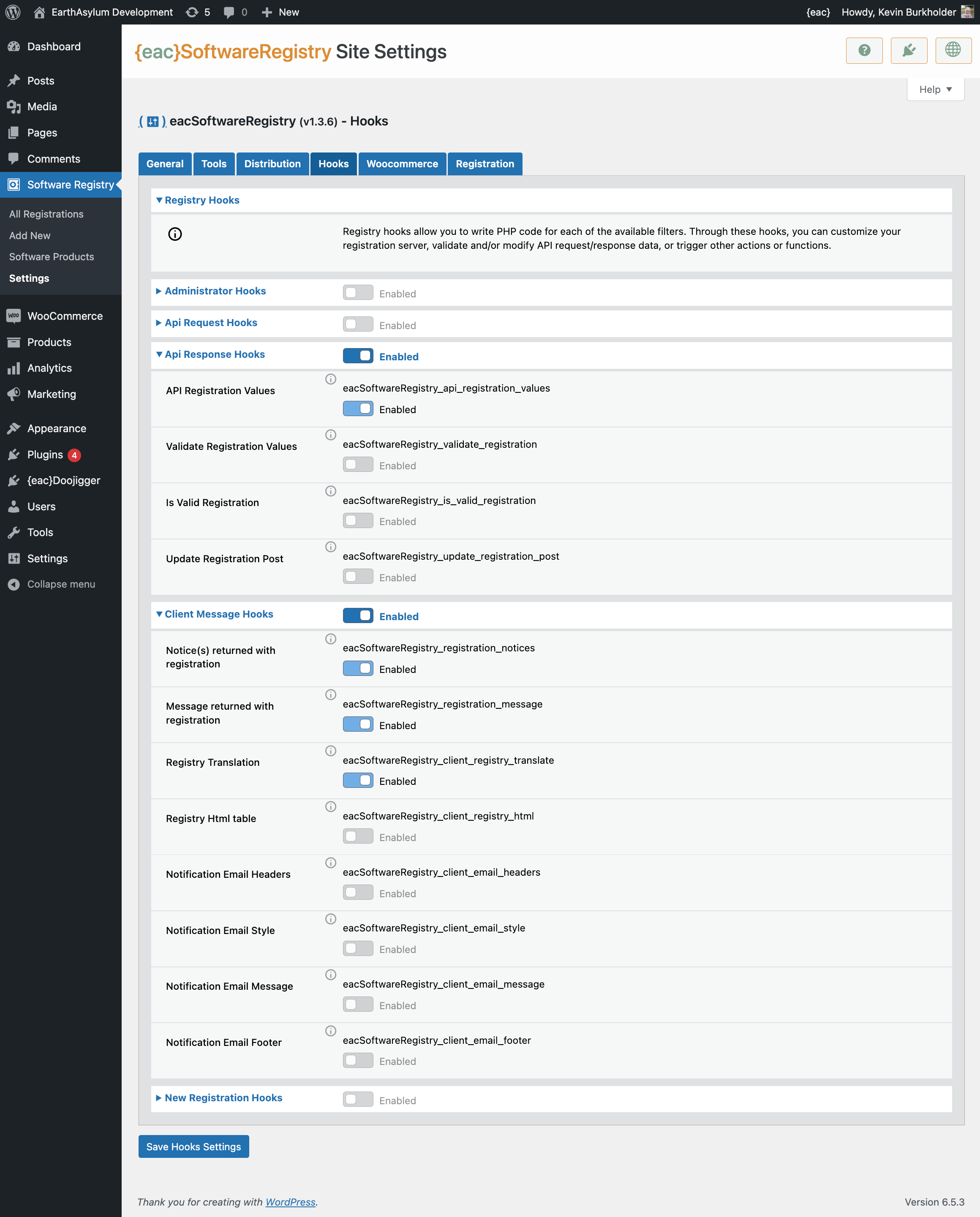
Task: Click the Software Products submenu link
Action: click(52, 256)
